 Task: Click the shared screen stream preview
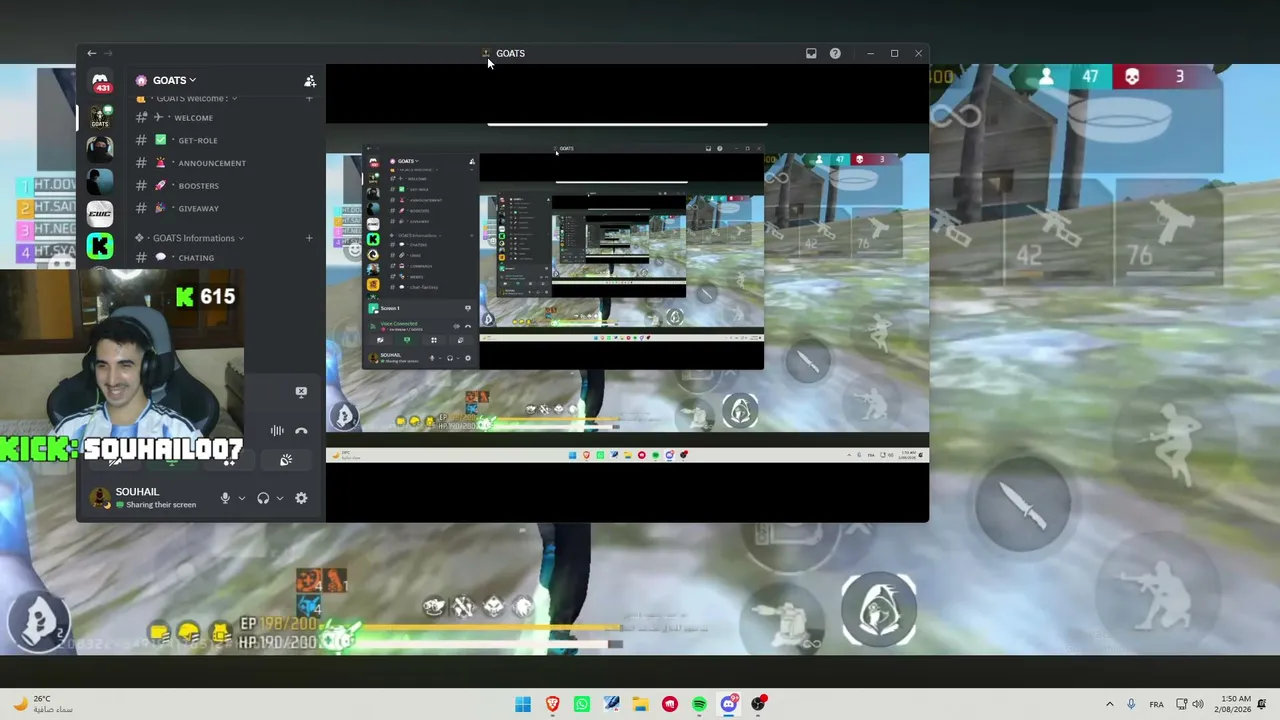pyautogui.click(x=627, y=293)
